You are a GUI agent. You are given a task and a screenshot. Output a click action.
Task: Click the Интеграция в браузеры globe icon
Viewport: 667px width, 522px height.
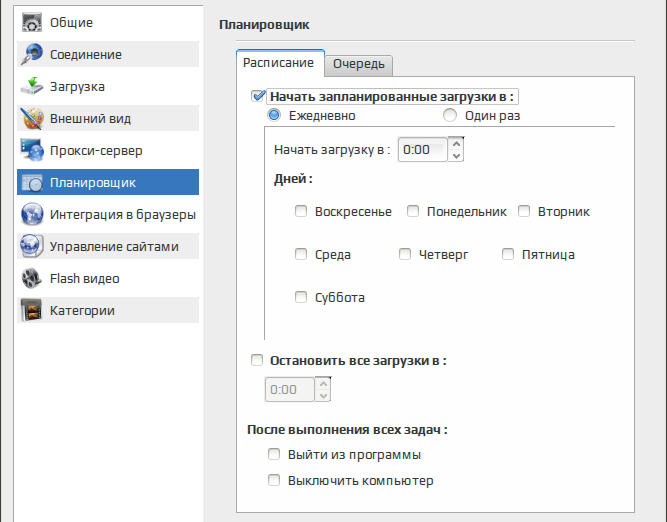32,214
